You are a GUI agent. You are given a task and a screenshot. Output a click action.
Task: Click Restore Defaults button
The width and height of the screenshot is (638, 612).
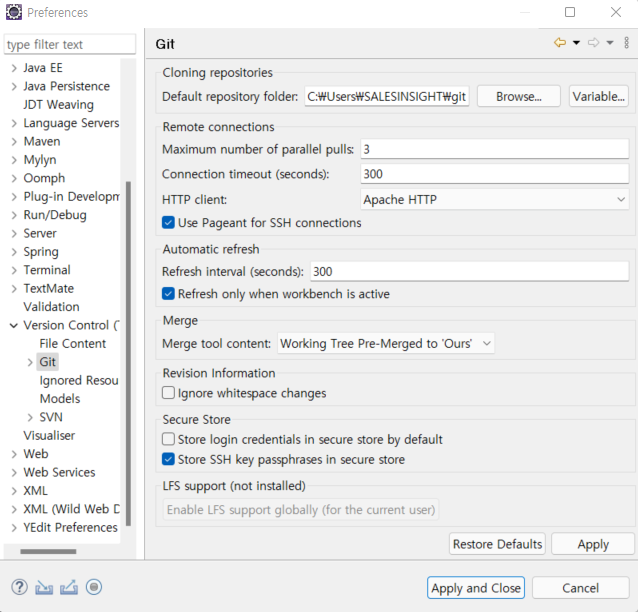pos(497,544)
